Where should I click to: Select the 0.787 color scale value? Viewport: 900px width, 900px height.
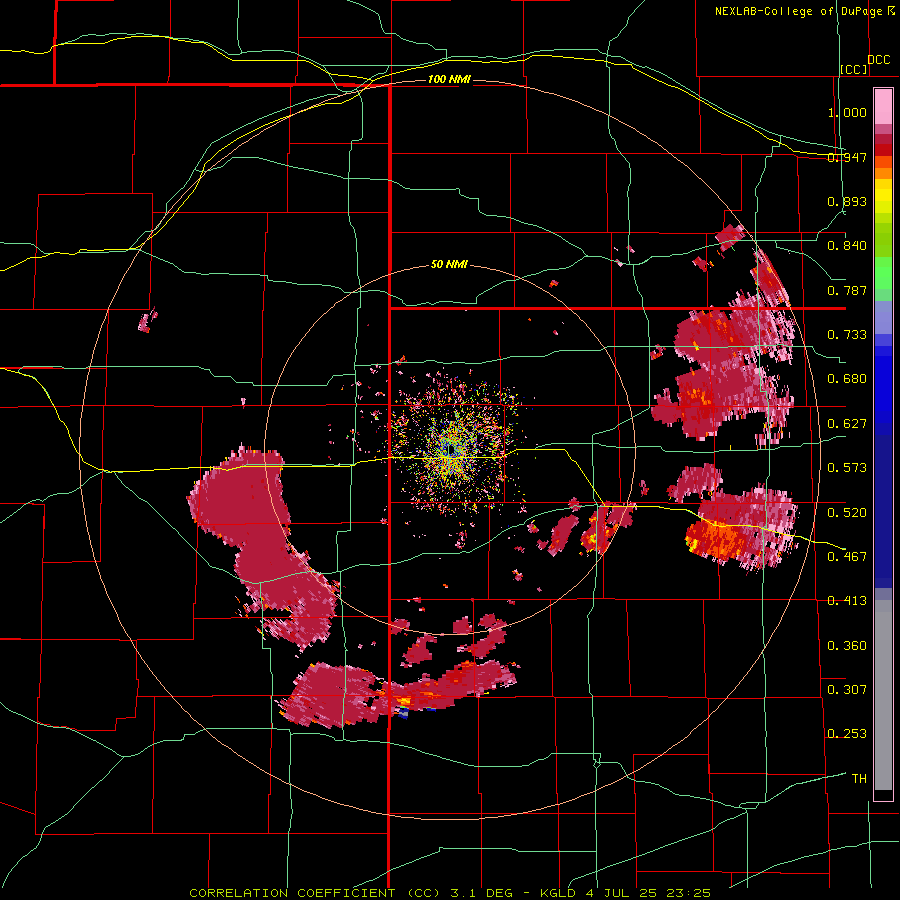(847, 290)
